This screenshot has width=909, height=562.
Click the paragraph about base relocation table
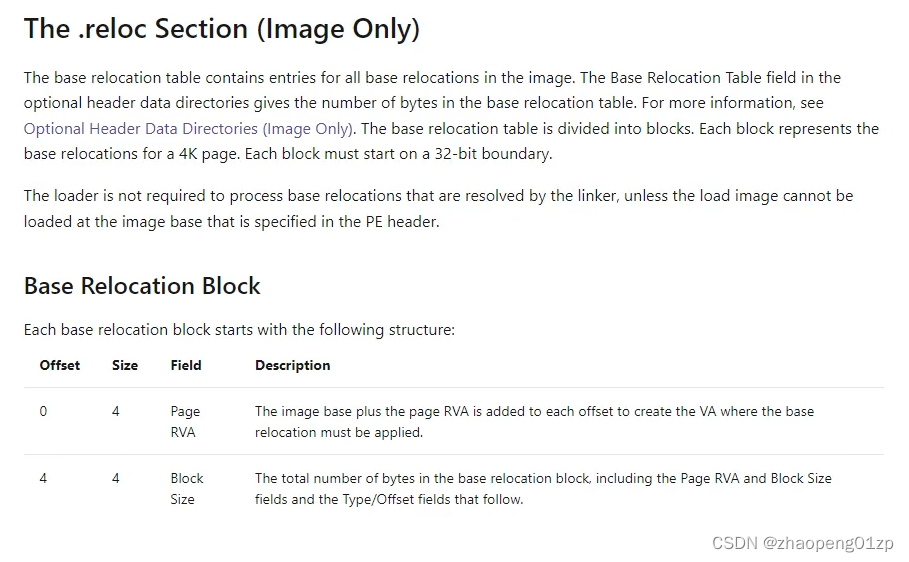click(x=451, y=115)
